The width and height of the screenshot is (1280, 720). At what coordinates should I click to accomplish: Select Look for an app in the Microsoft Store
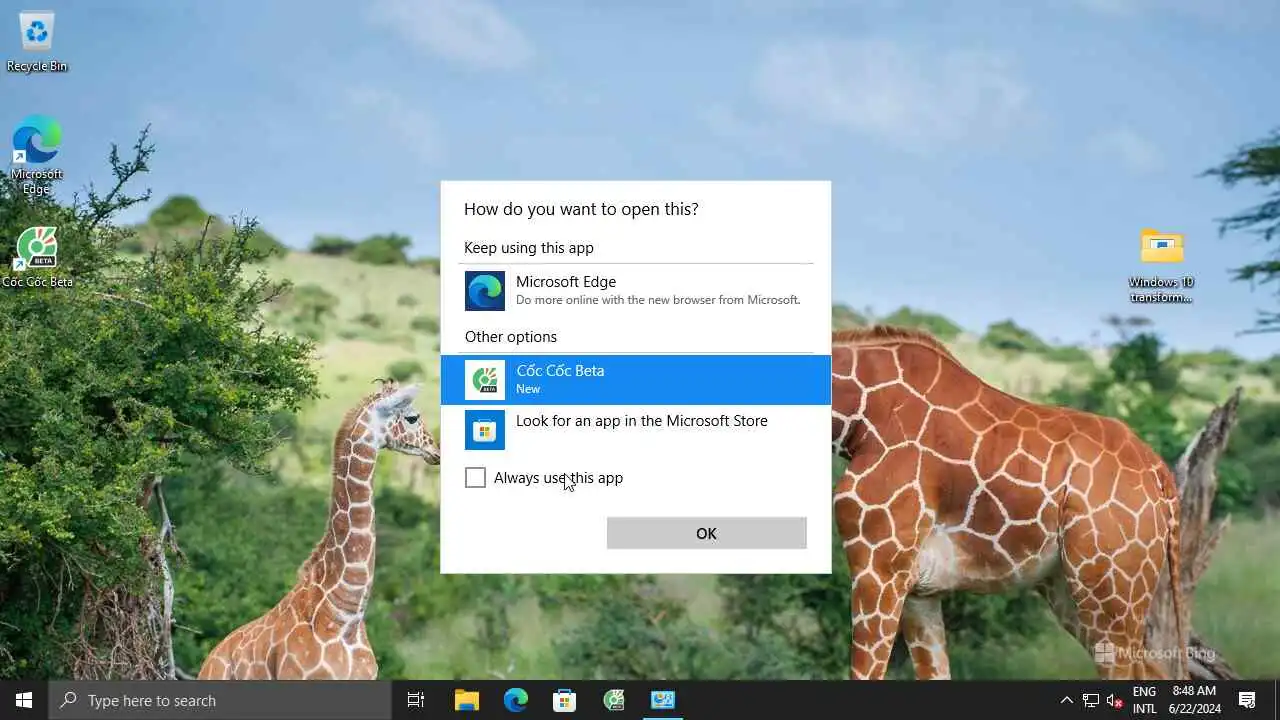[636, 429]
